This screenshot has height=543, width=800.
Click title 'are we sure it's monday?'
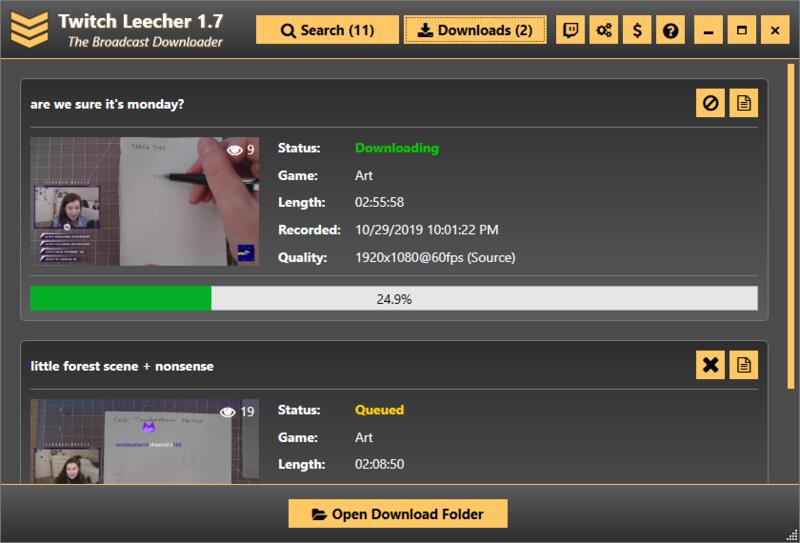point(107,105)
